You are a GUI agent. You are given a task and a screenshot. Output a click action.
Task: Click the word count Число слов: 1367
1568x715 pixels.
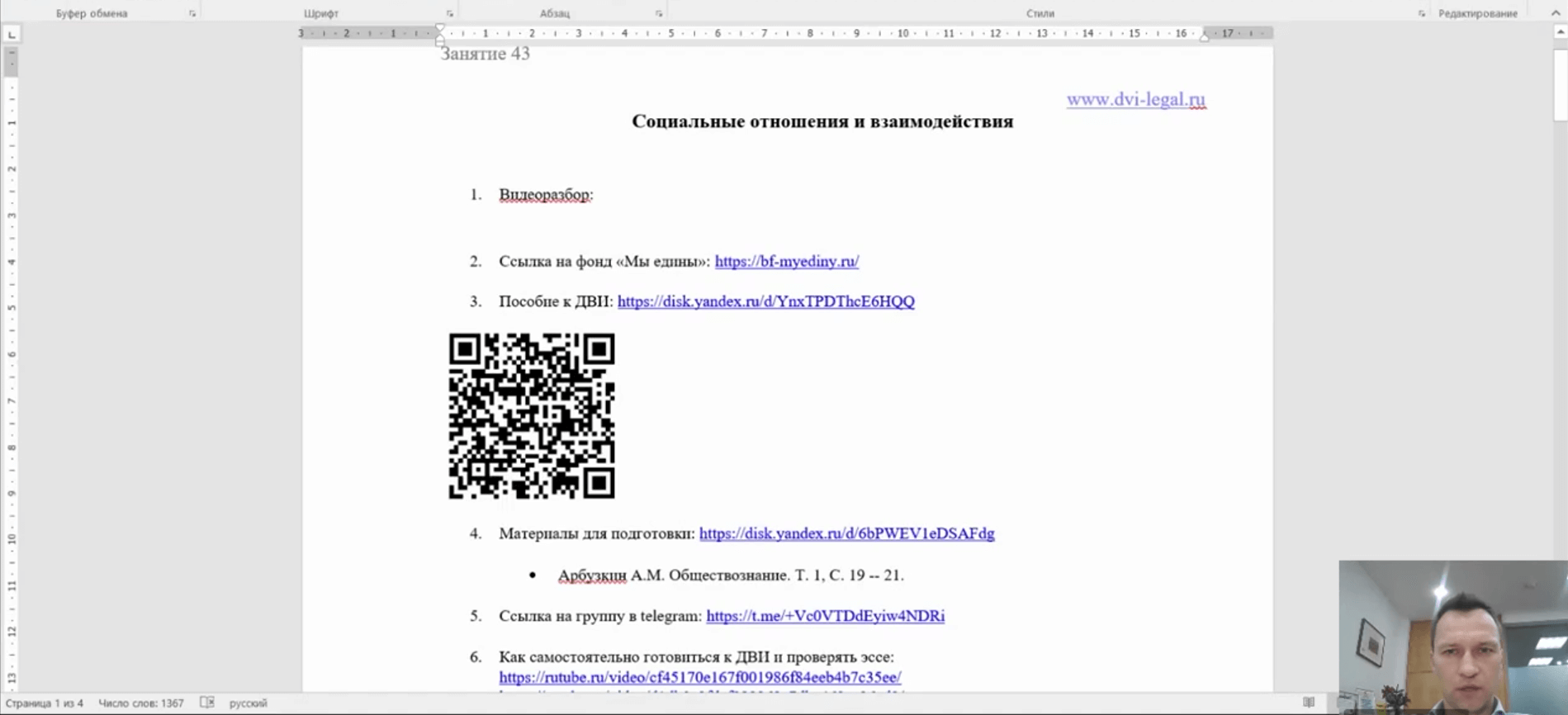pos(141,703)
